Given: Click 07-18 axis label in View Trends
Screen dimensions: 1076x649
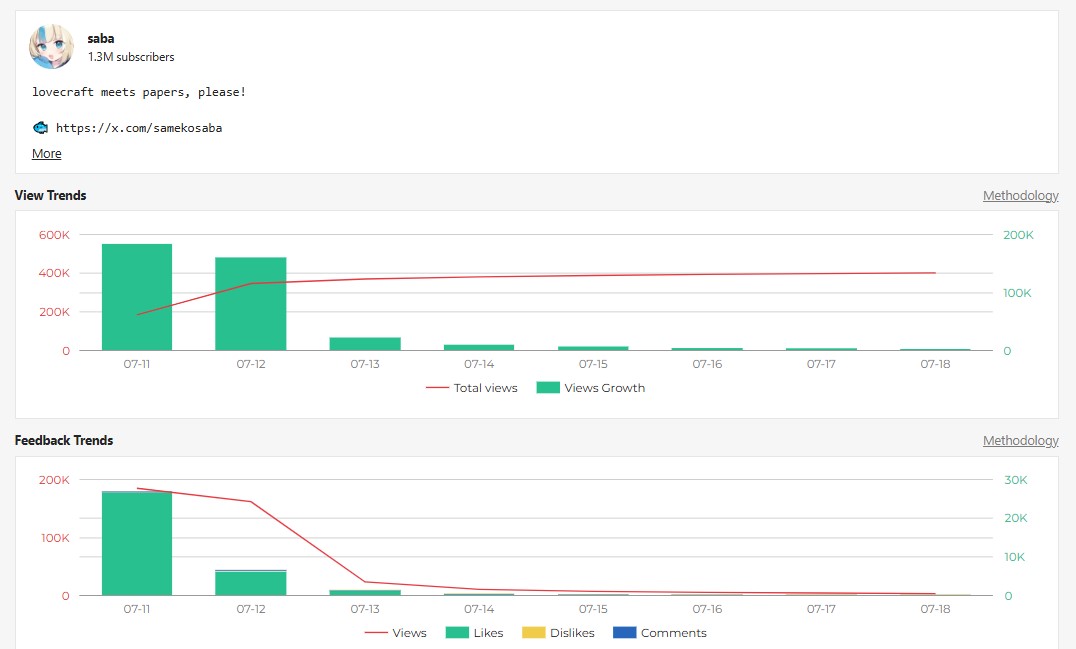Looking at the screenshot, I should pyautogui.click(x=935, y=364).
